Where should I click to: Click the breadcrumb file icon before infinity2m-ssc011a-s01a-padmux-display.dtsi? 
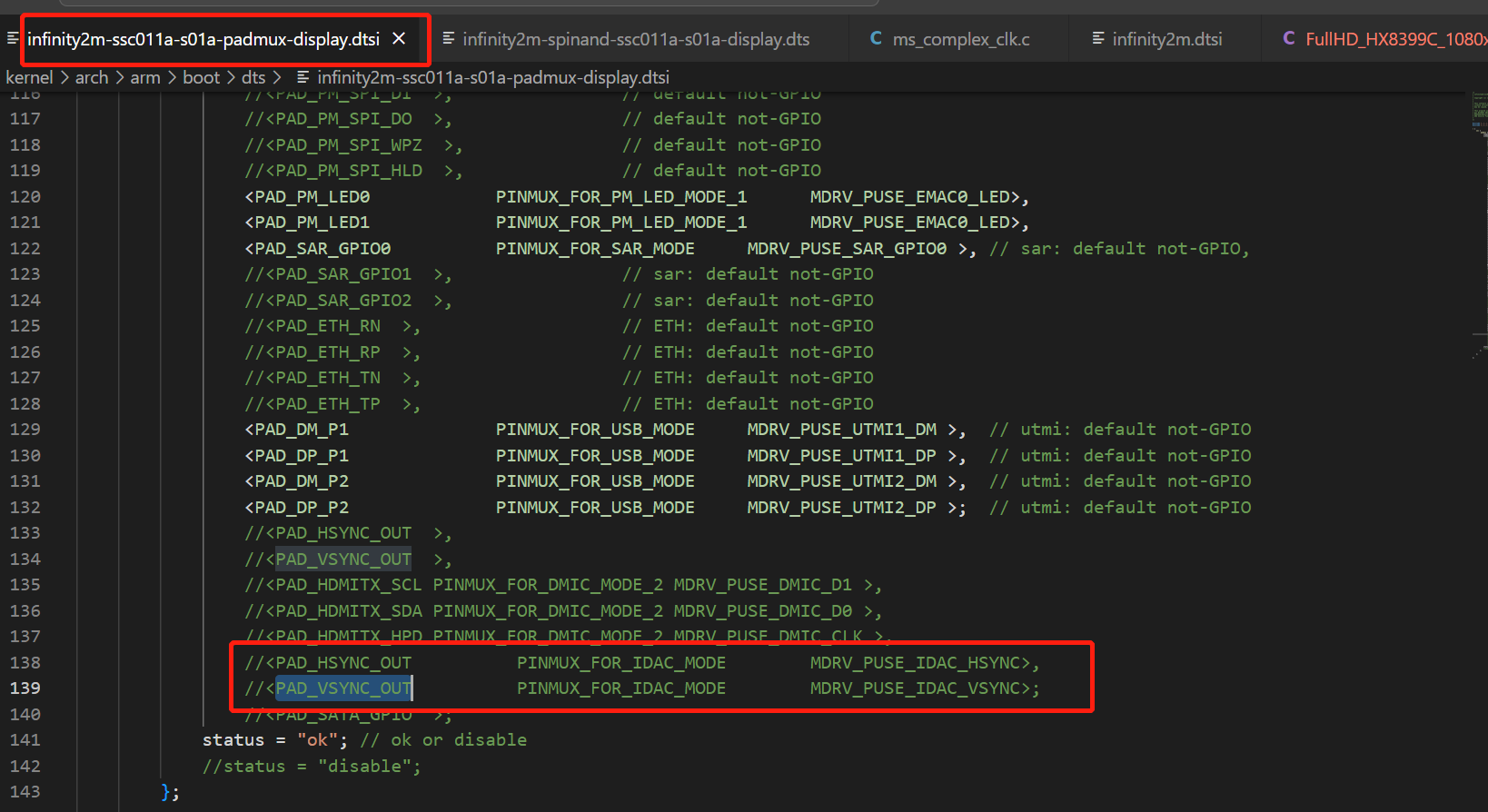click(303, 77)
